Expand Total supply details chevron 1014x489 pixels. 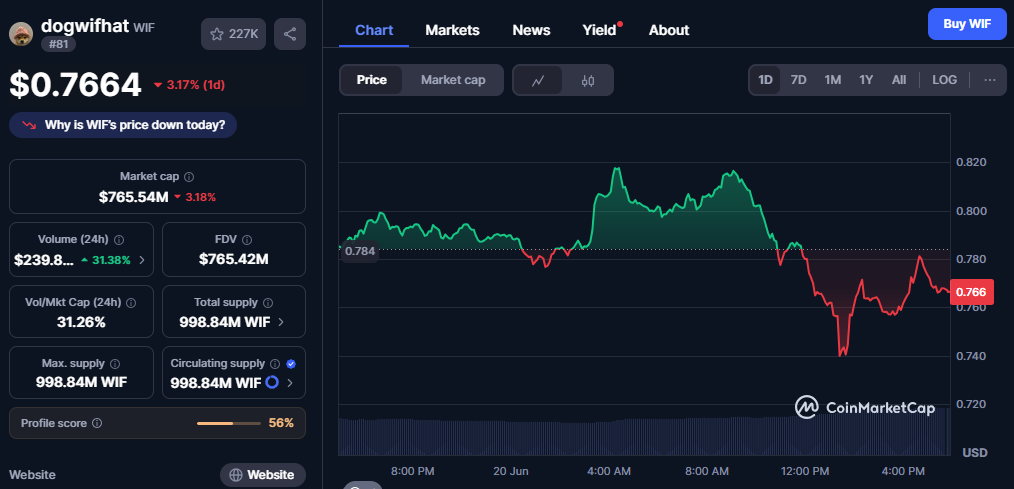click(x=281, y=322)
